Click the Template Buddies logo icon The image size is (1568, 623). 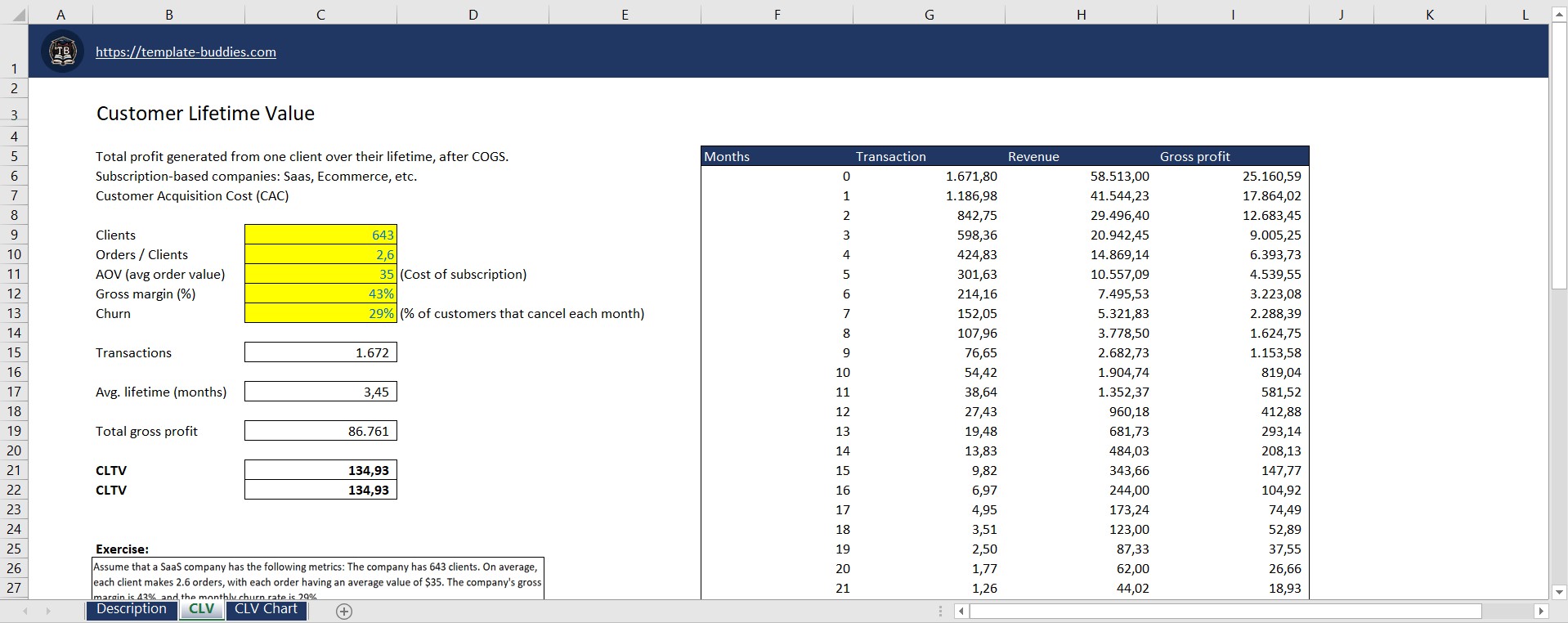(x=62, y=52)
